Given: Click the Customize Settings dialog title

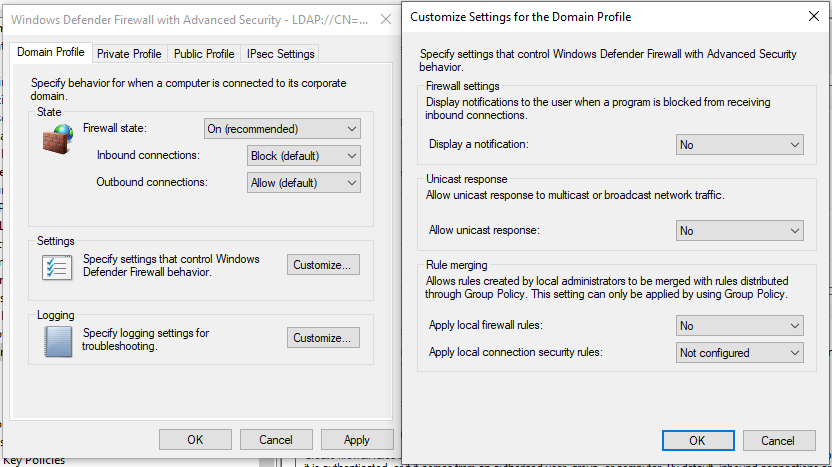Looking at the screenshot, I should tap(521, 17).
